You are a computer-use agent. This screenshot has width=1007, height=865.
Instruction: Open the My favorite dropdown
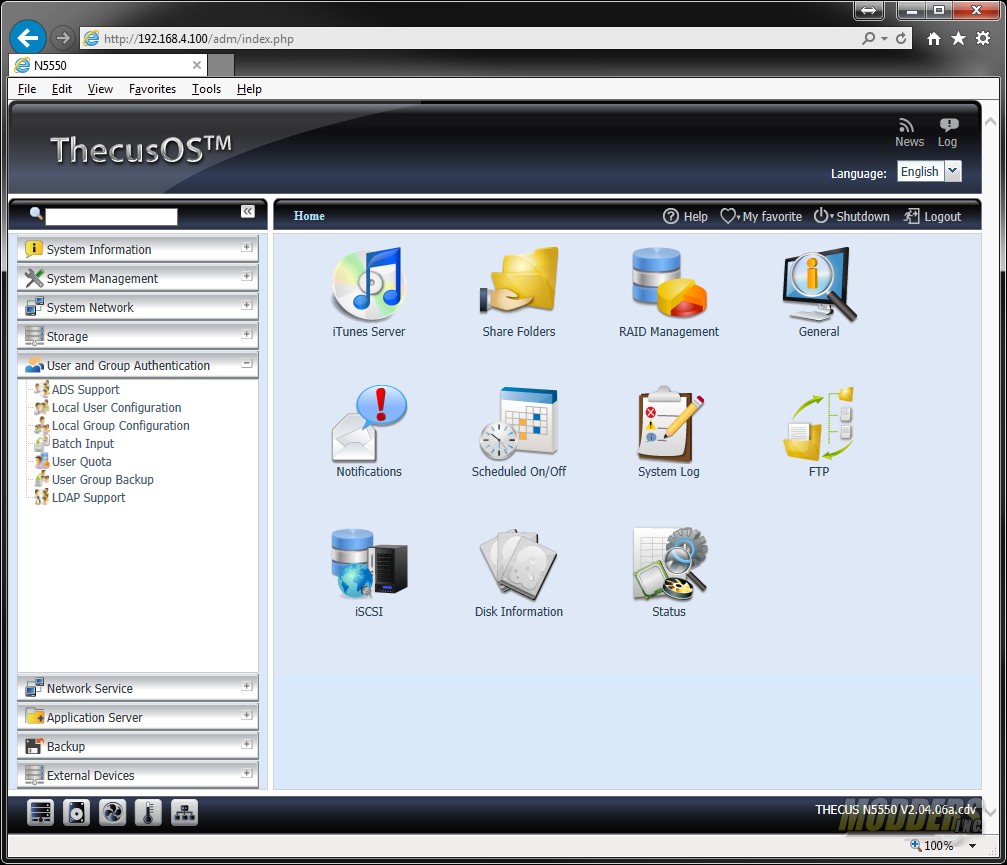pyautogui.click(x=761, y=216)
